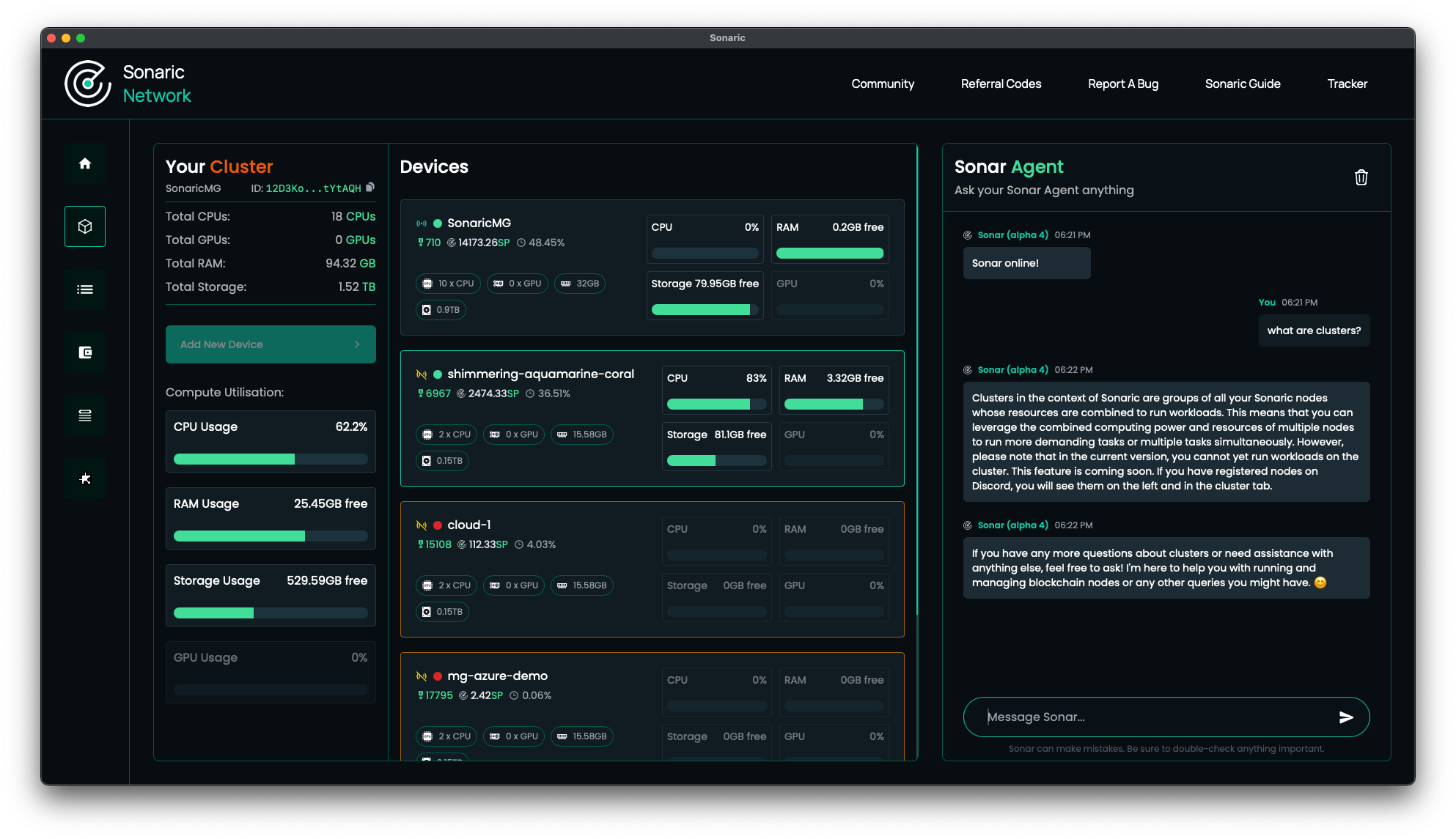Click mg-azure-demo red offline status dot

438,676
